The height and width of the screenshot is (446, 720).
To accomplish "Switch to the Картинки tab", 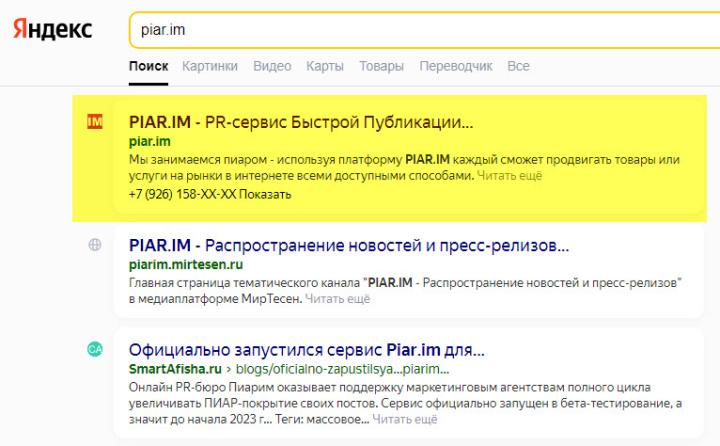I will click(210, 66).
